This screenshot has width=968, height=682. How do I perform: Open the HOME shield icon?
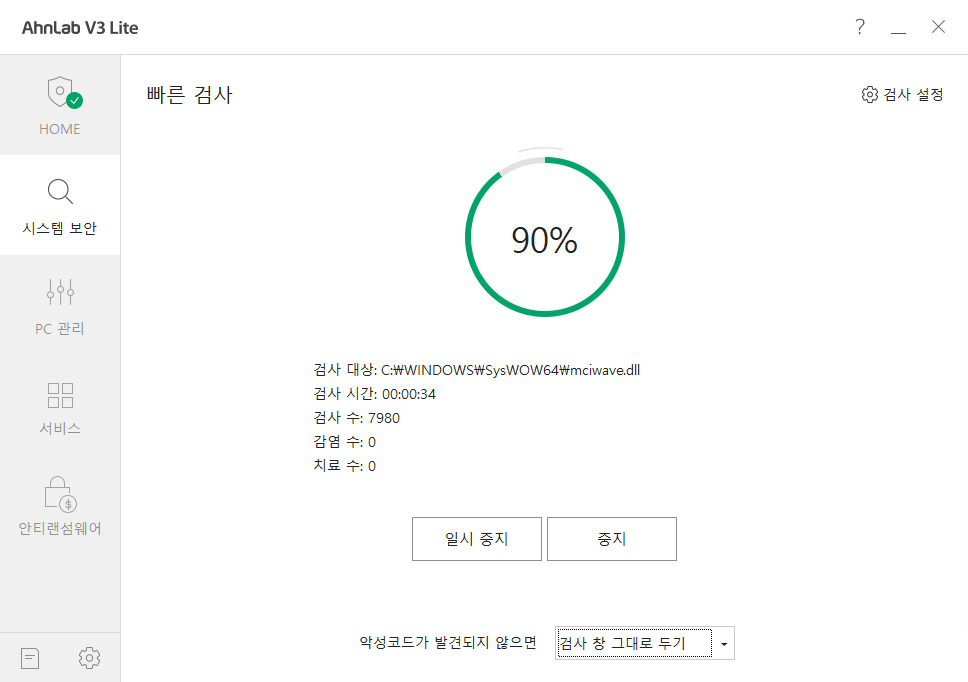pyautogui.click(x=64, y=93)
